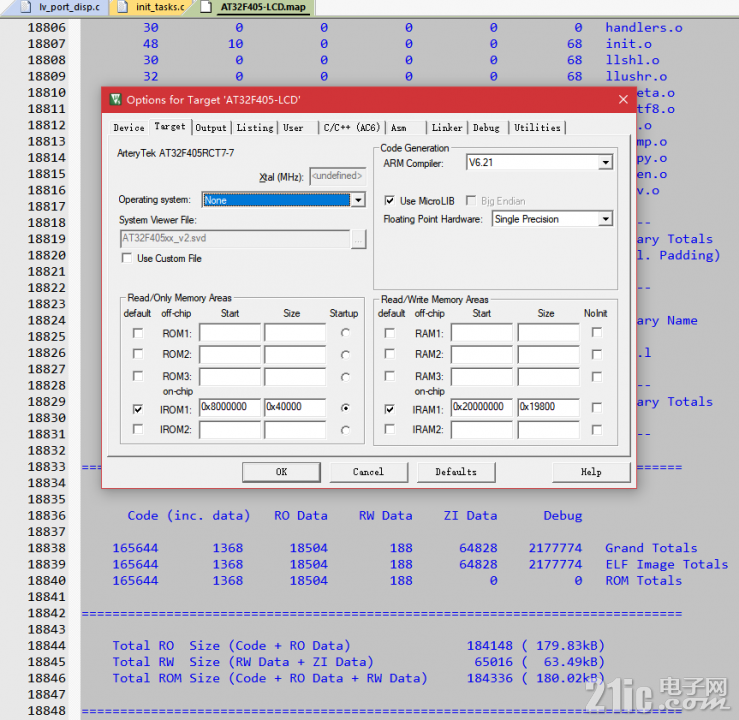The width and height of the screenshot is (739, 720).
Task: Click the IROM1 Size field
Action: (295, 407)
